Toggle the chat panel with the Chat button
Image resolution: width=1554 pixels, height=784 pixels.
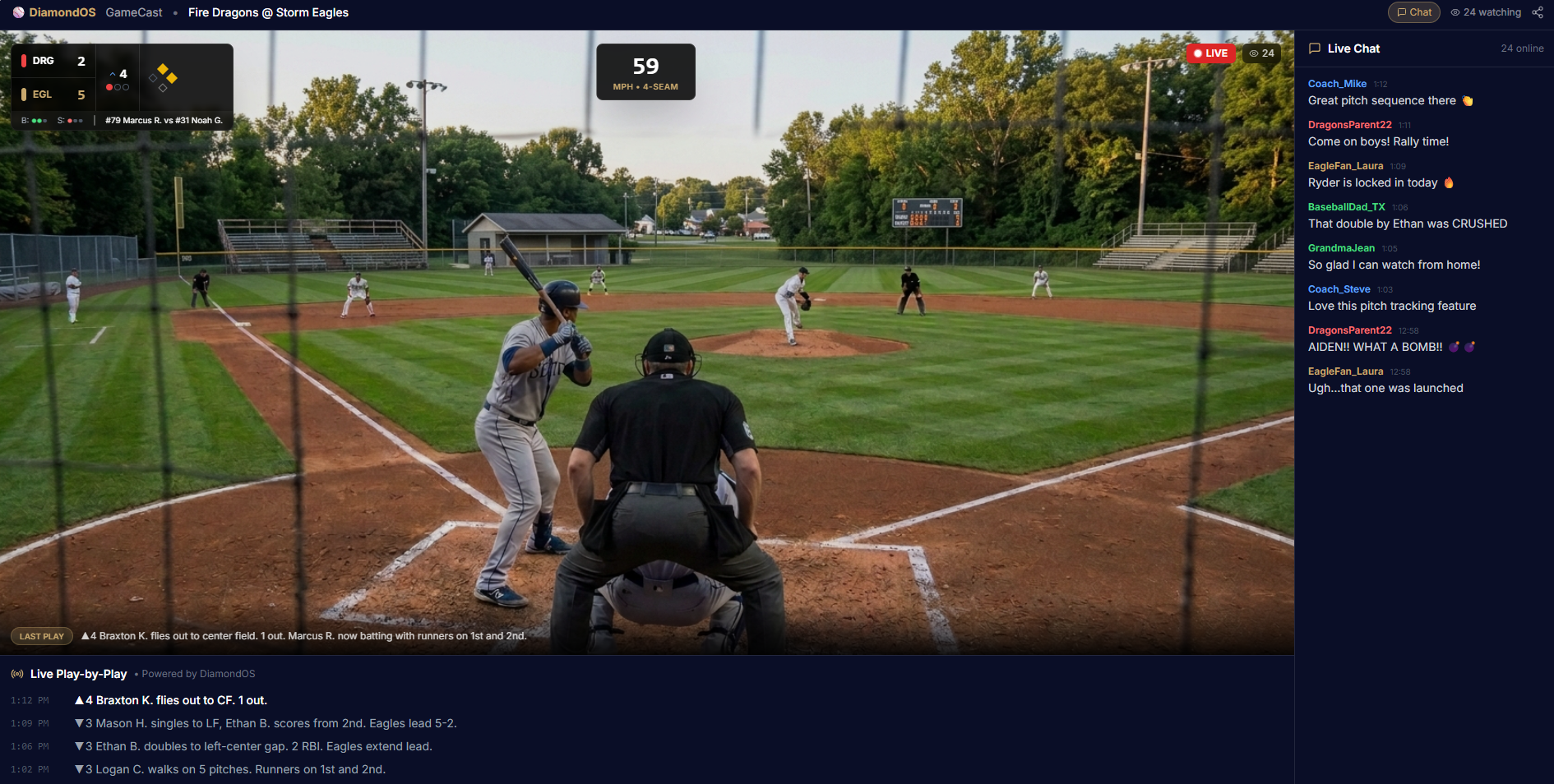pyautogui.click(x=1413, y=12)
